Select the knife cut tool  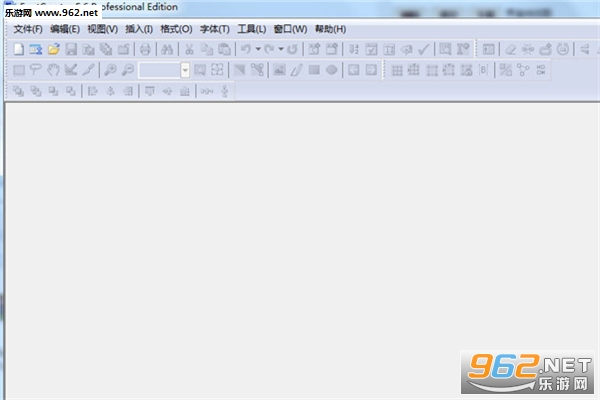(88, 70)
